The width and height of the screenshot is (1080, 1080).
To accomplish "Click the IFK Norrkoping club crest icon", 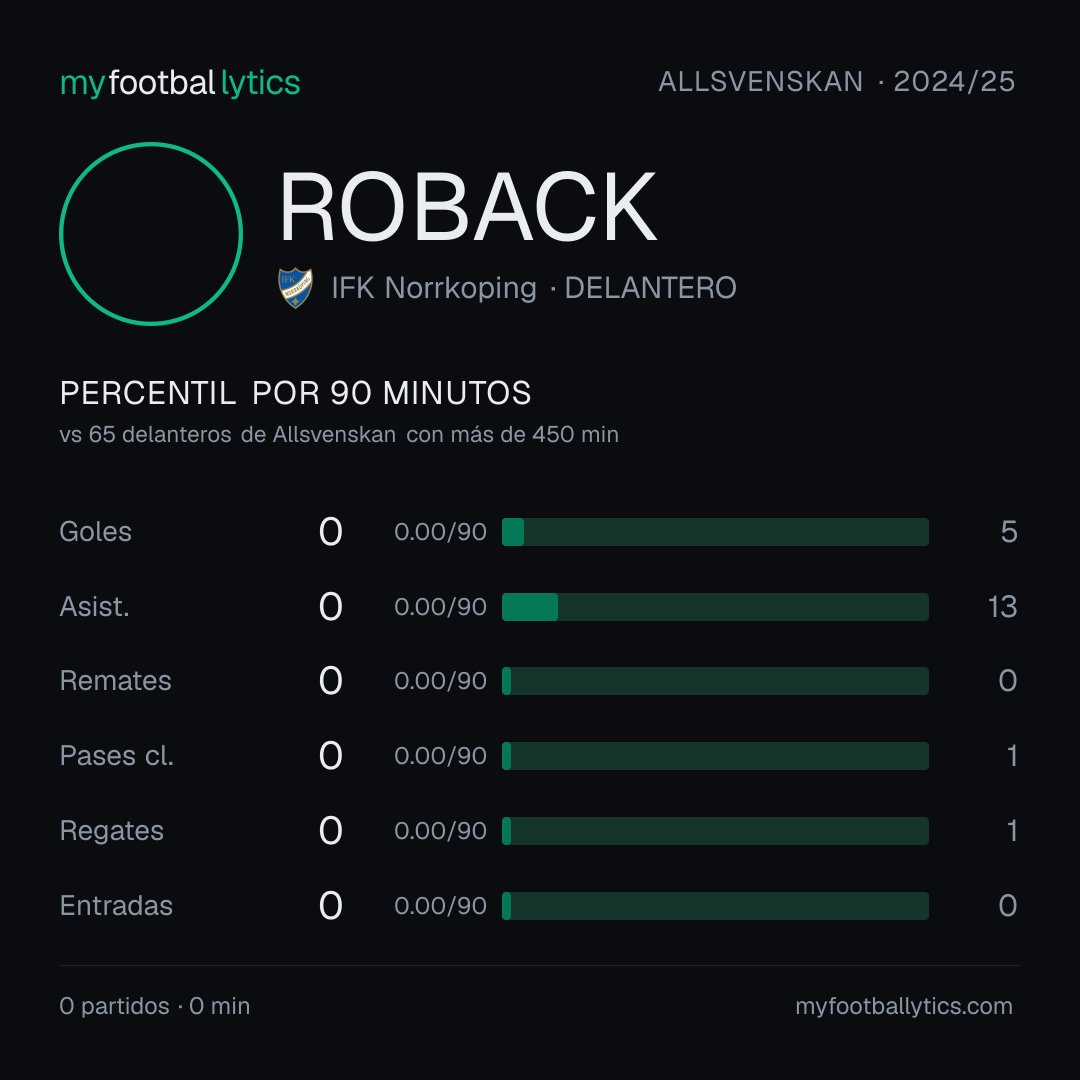I will point(295,288).
